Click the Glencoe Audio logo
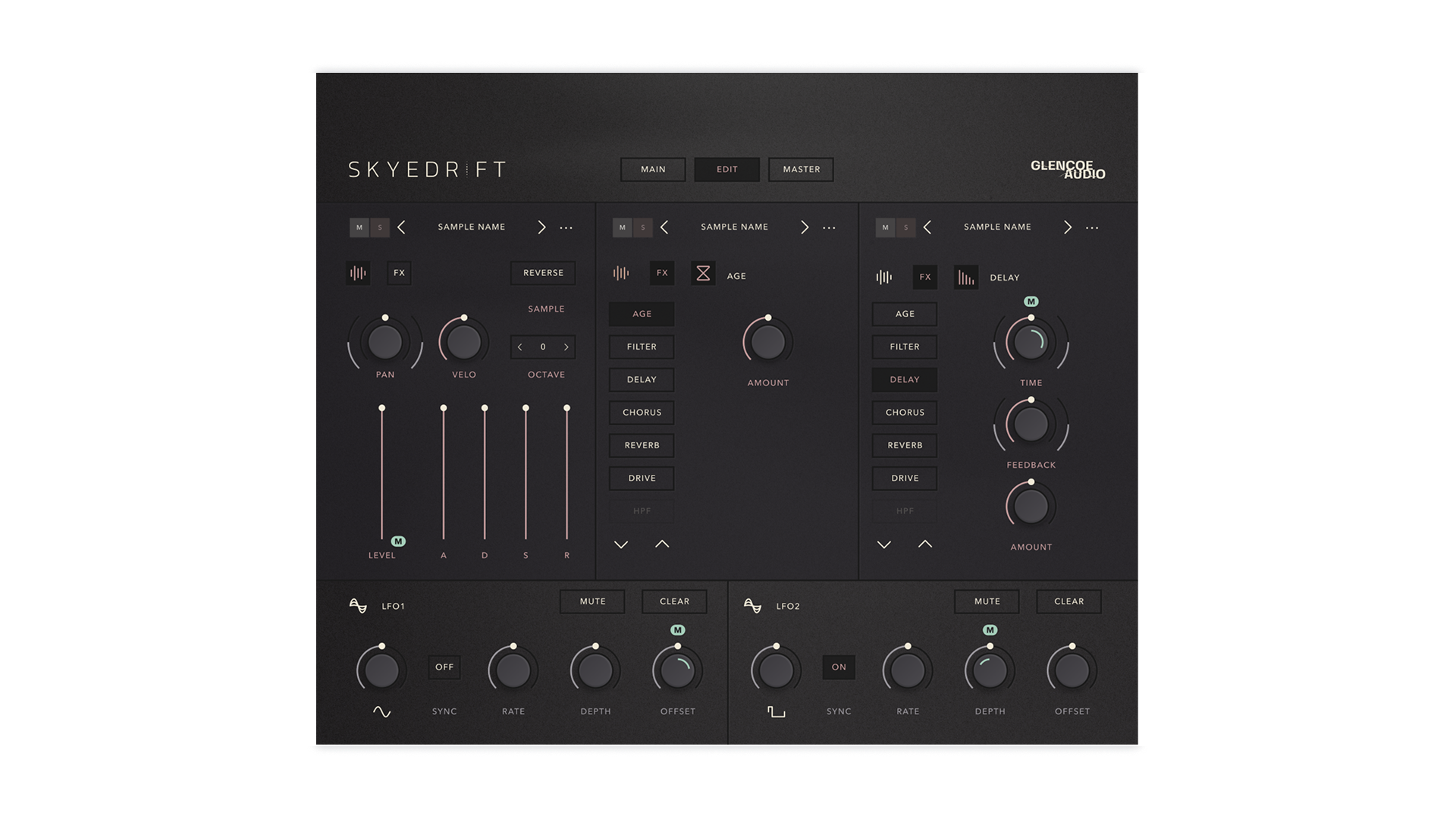Image resolution: width=1456 pixels, height=819 pixels. (1068, 169)
